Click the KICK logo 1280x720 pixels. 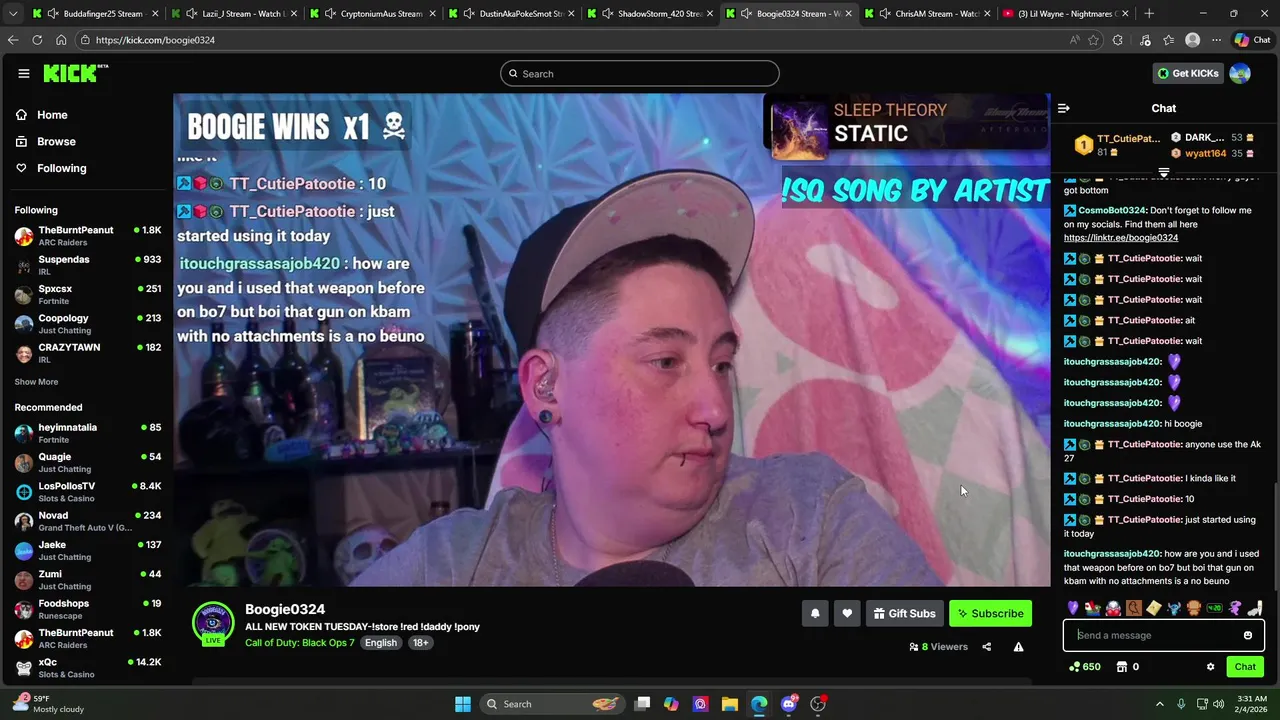pyautogui.click(x=75, y=73)
